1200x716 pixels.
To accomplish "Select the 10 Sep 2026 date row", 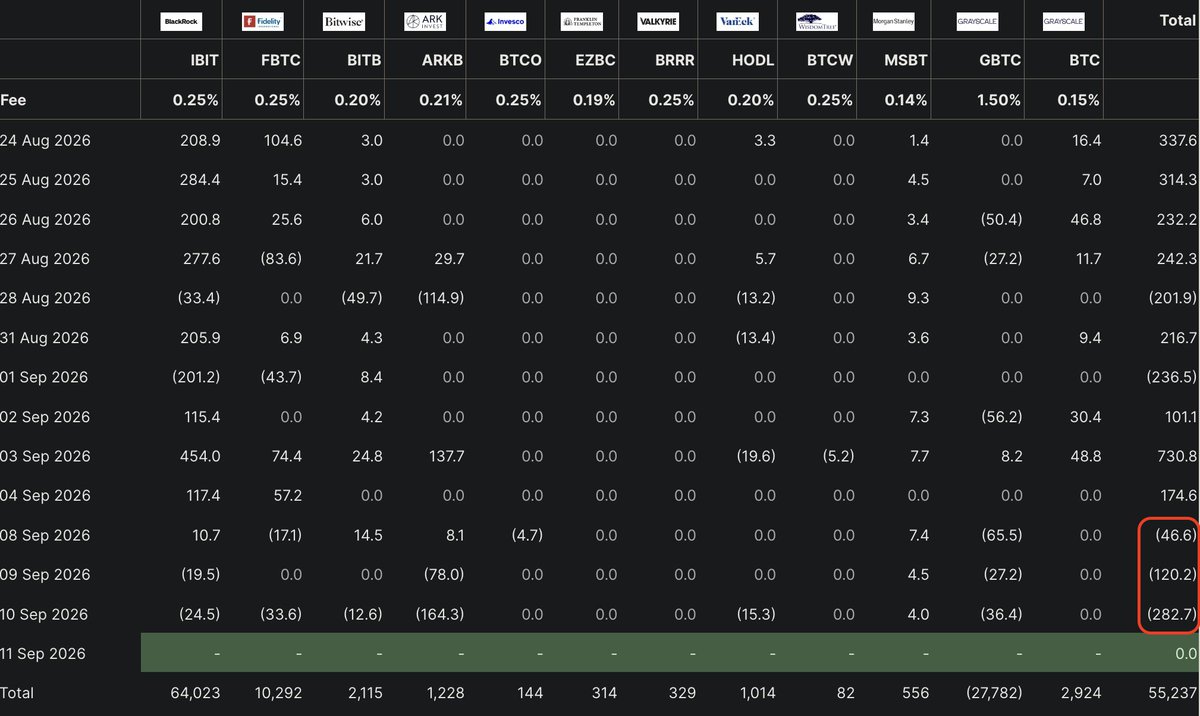I will coord(599,614).
